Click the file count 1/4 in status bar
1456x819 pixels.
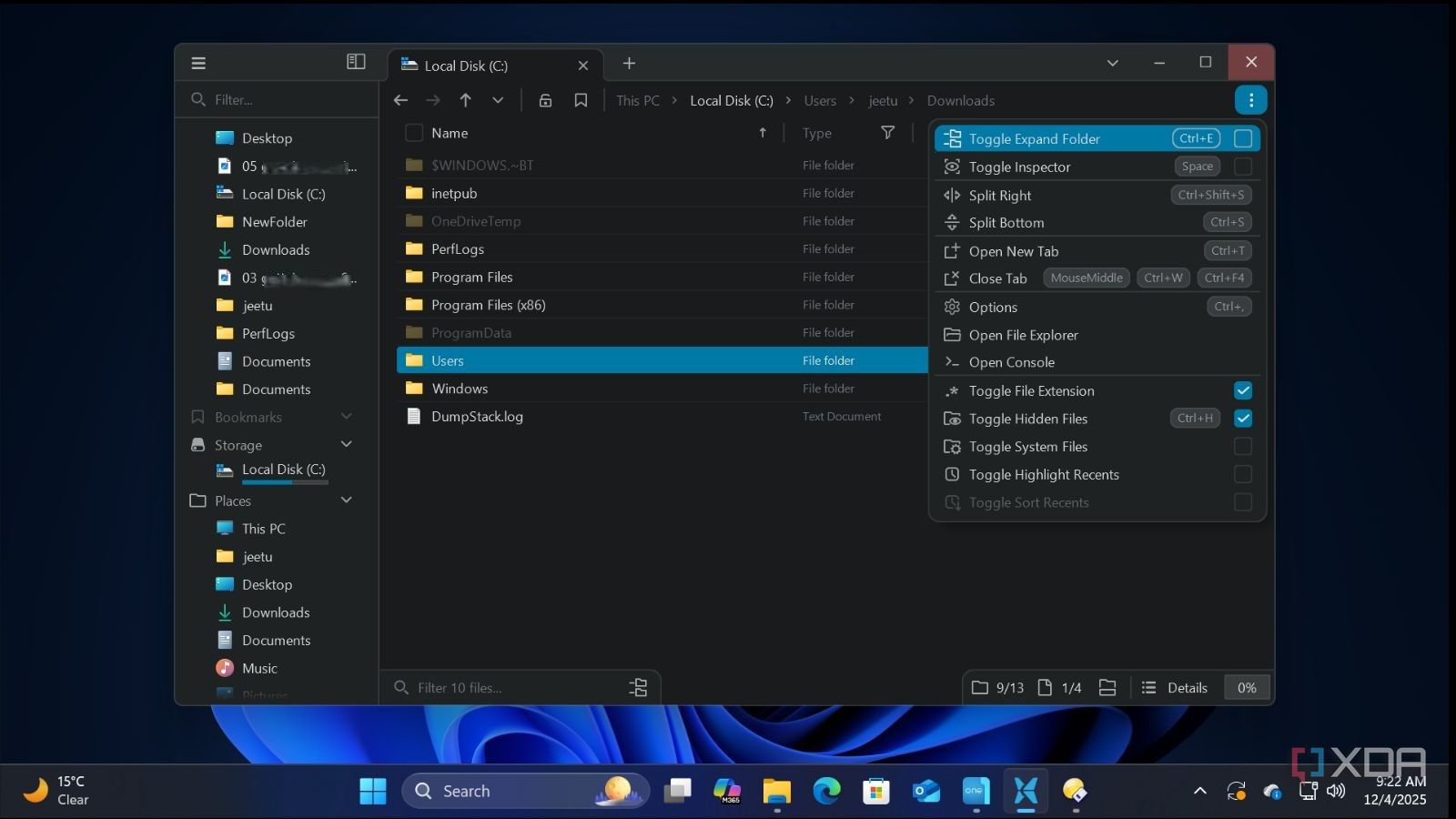tap(1060, 688)
